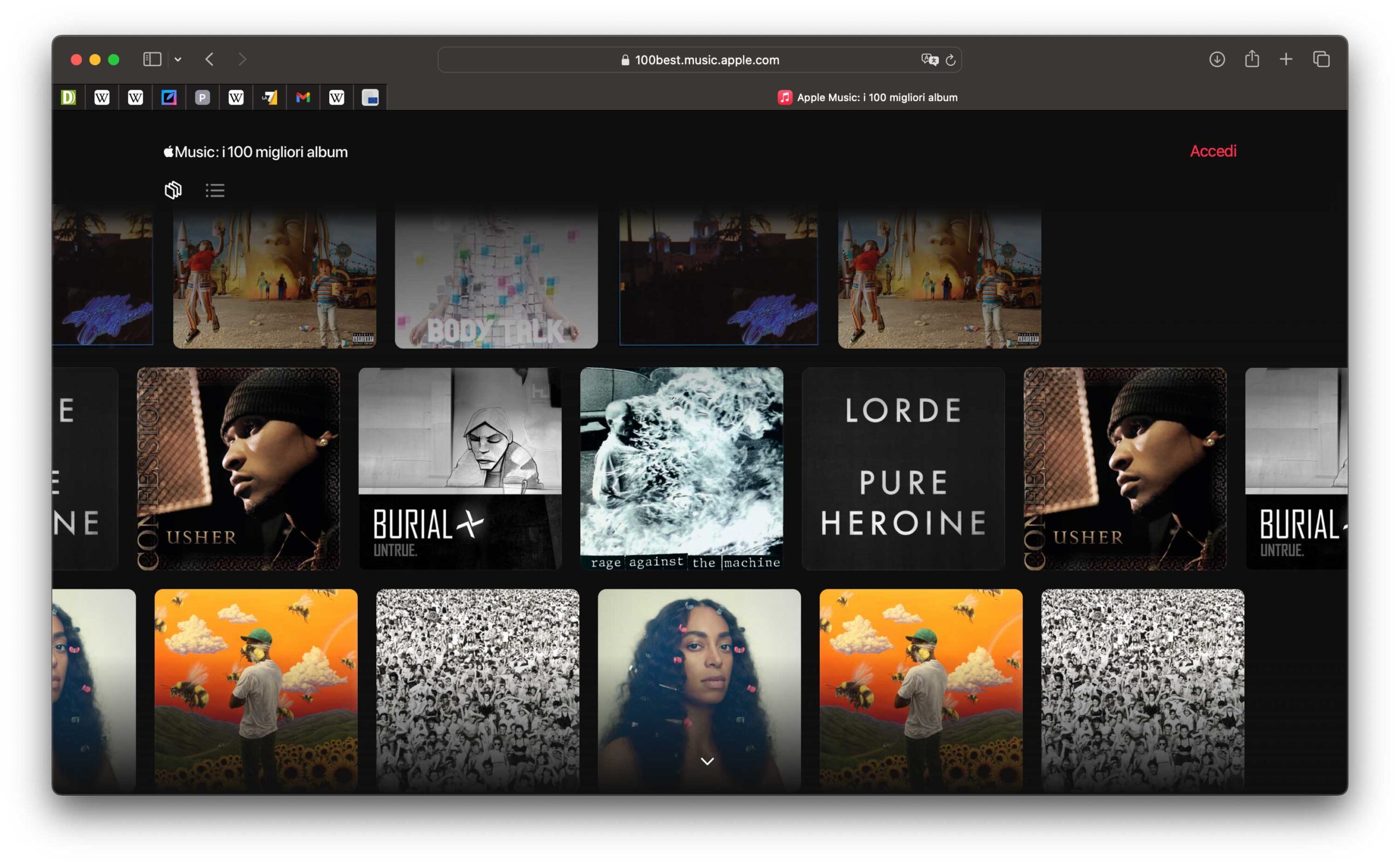
Task: Show the tab overview
Action: pos(1321,60)
